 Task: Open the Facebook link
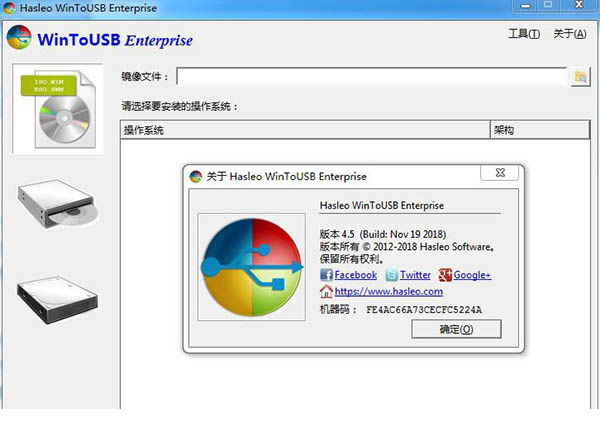355,275
